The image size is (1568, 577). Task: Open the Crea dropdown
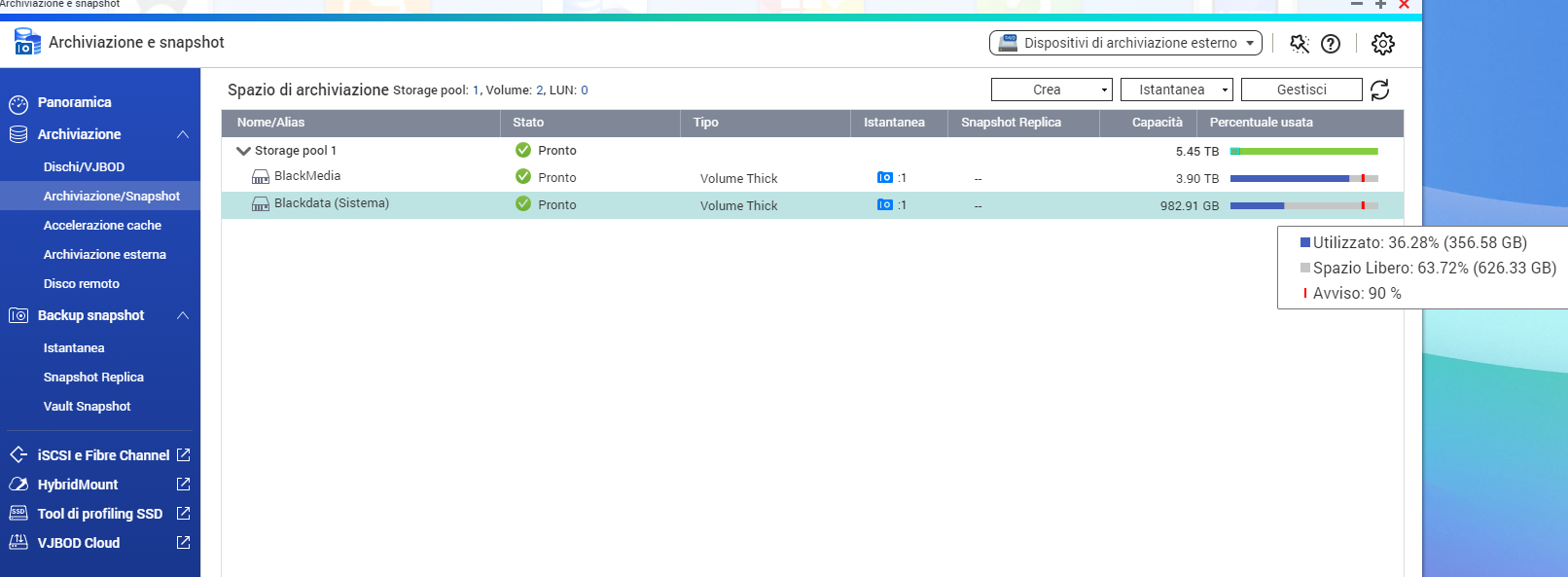[1051, 90]
